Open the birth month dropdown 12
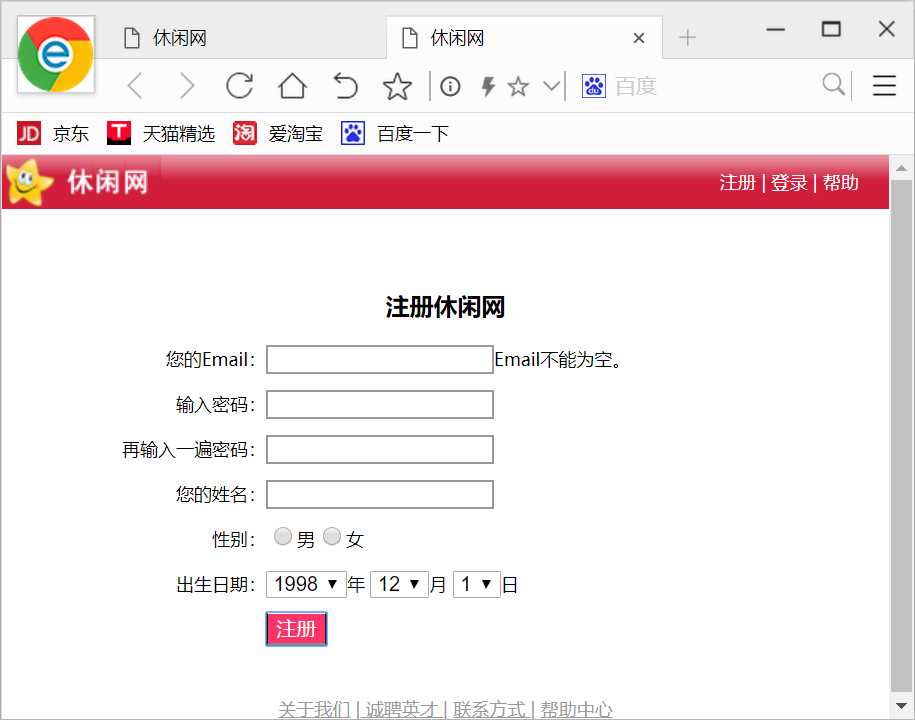The width and height of the screenshot is (915, 720). tap(400, 584)
